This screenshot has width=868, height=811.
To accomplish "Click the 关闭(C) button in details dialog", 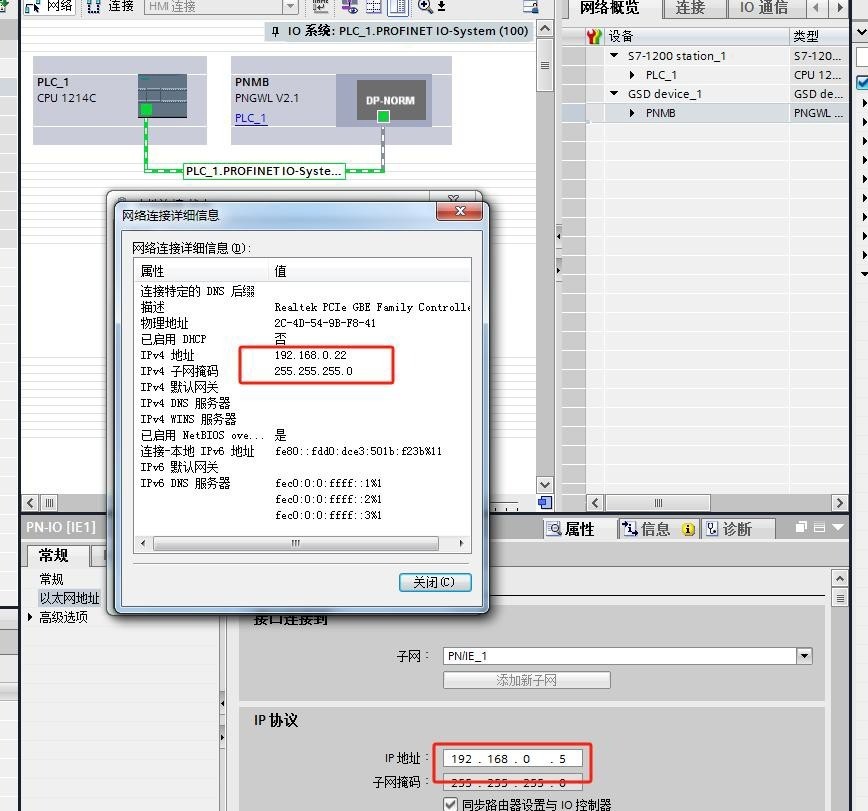I will (435, 582).
